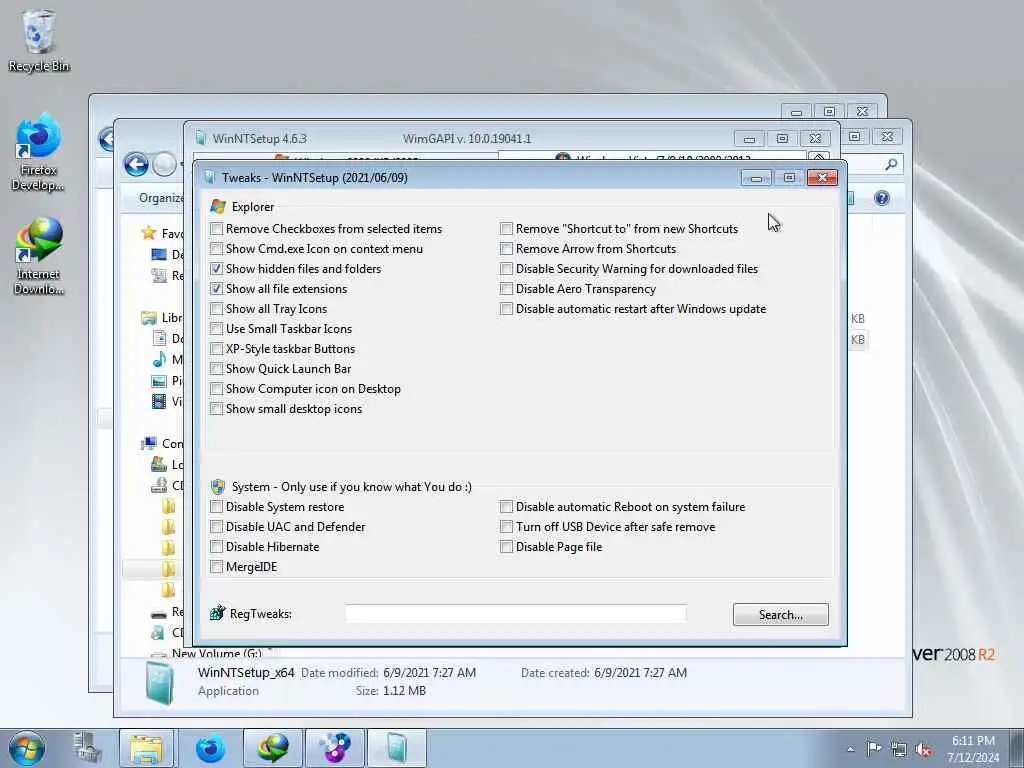Image resolution: width=1024 pixels, height=768 pixels.
Task: Click the System section shield icon
Action: [217, 487]
